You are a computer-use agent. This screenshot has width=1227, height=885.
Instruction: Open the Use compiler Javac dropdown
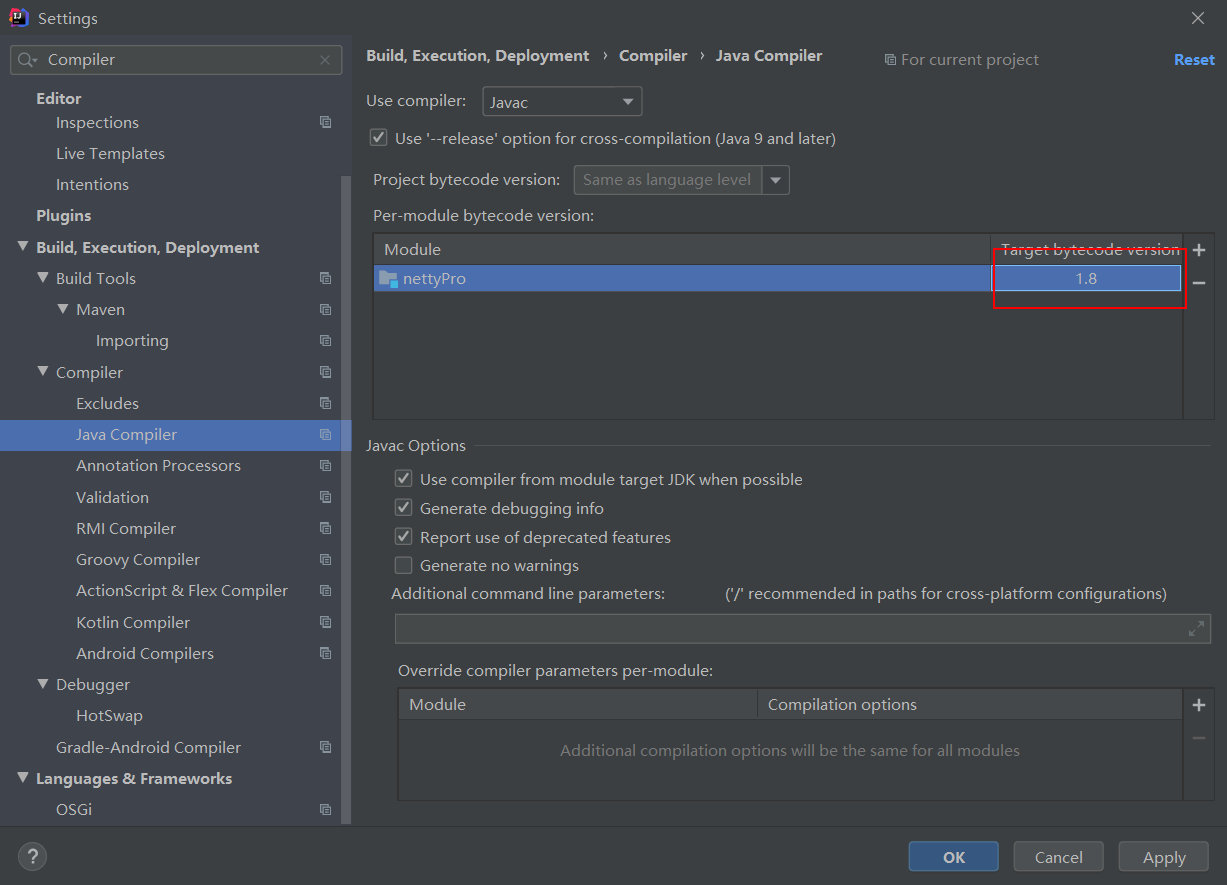(562, 102)
